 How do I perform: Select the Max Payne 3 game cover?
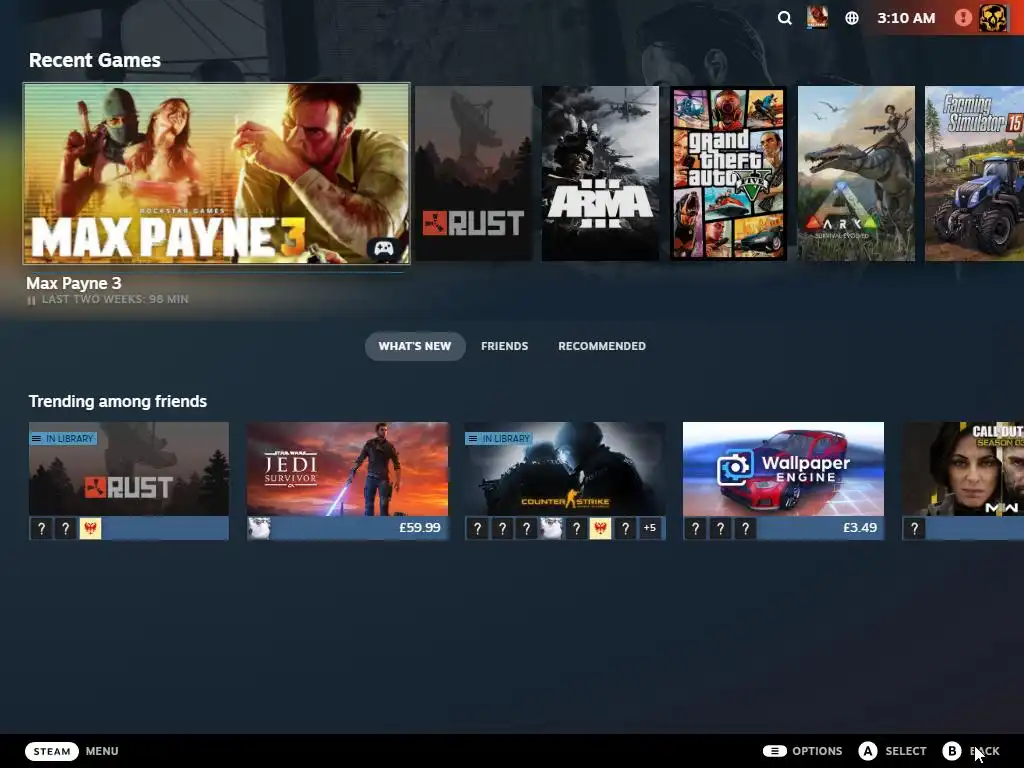click(x=216, y=174)
